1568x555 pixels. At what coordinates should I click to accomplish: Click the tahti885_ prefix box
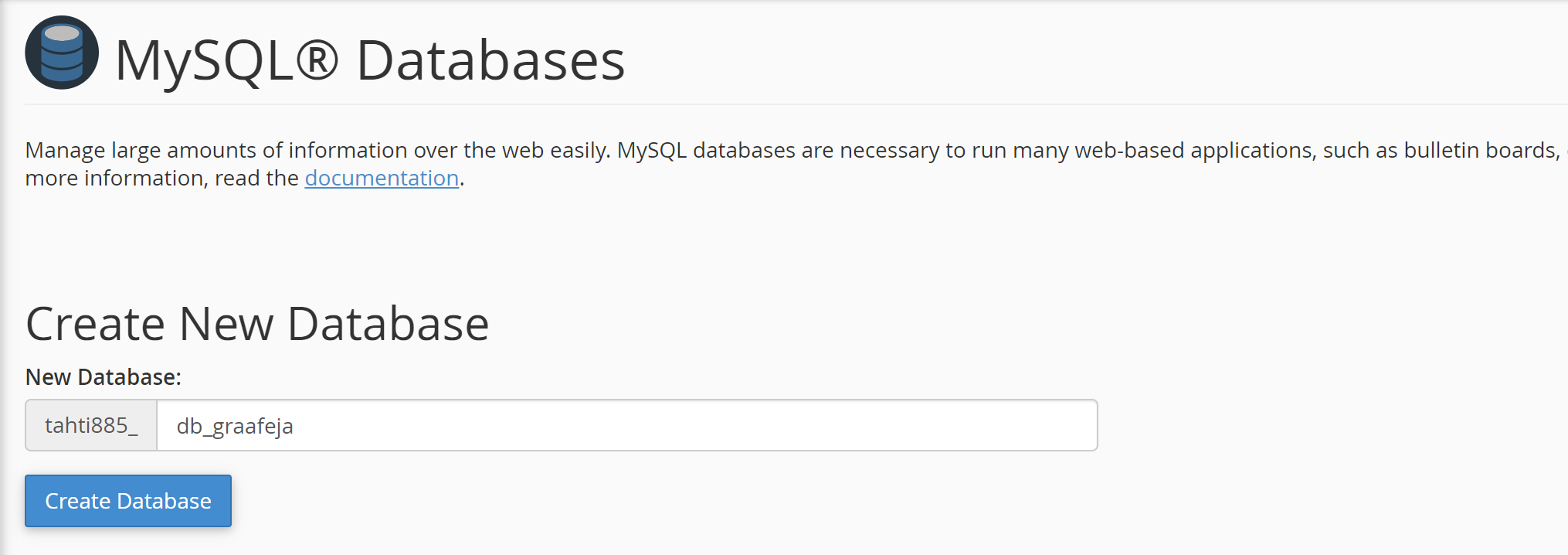pos(91,425)
